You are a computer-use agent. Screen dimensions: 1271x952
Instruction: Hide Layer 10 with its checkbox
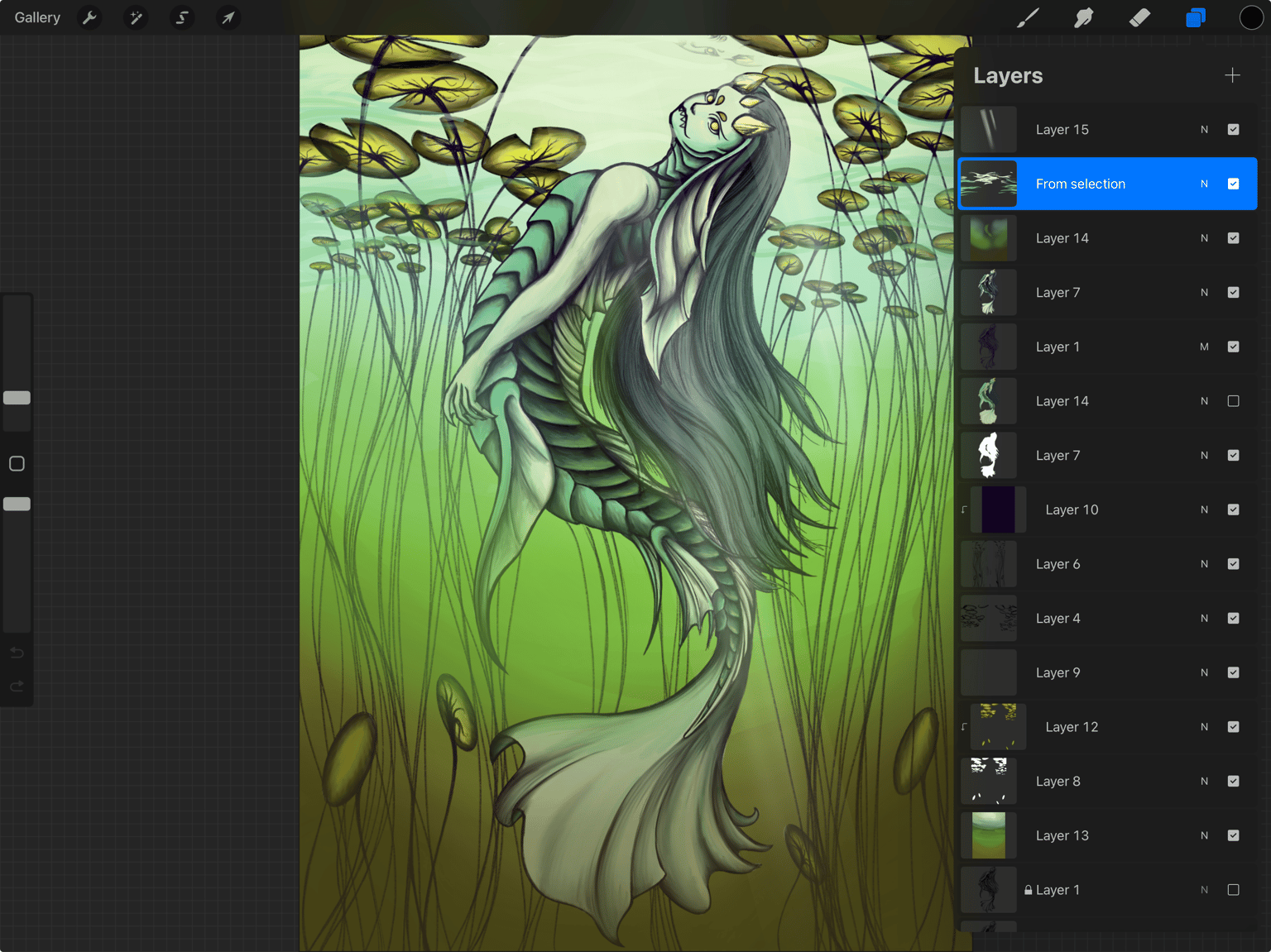pos(1233,509)
